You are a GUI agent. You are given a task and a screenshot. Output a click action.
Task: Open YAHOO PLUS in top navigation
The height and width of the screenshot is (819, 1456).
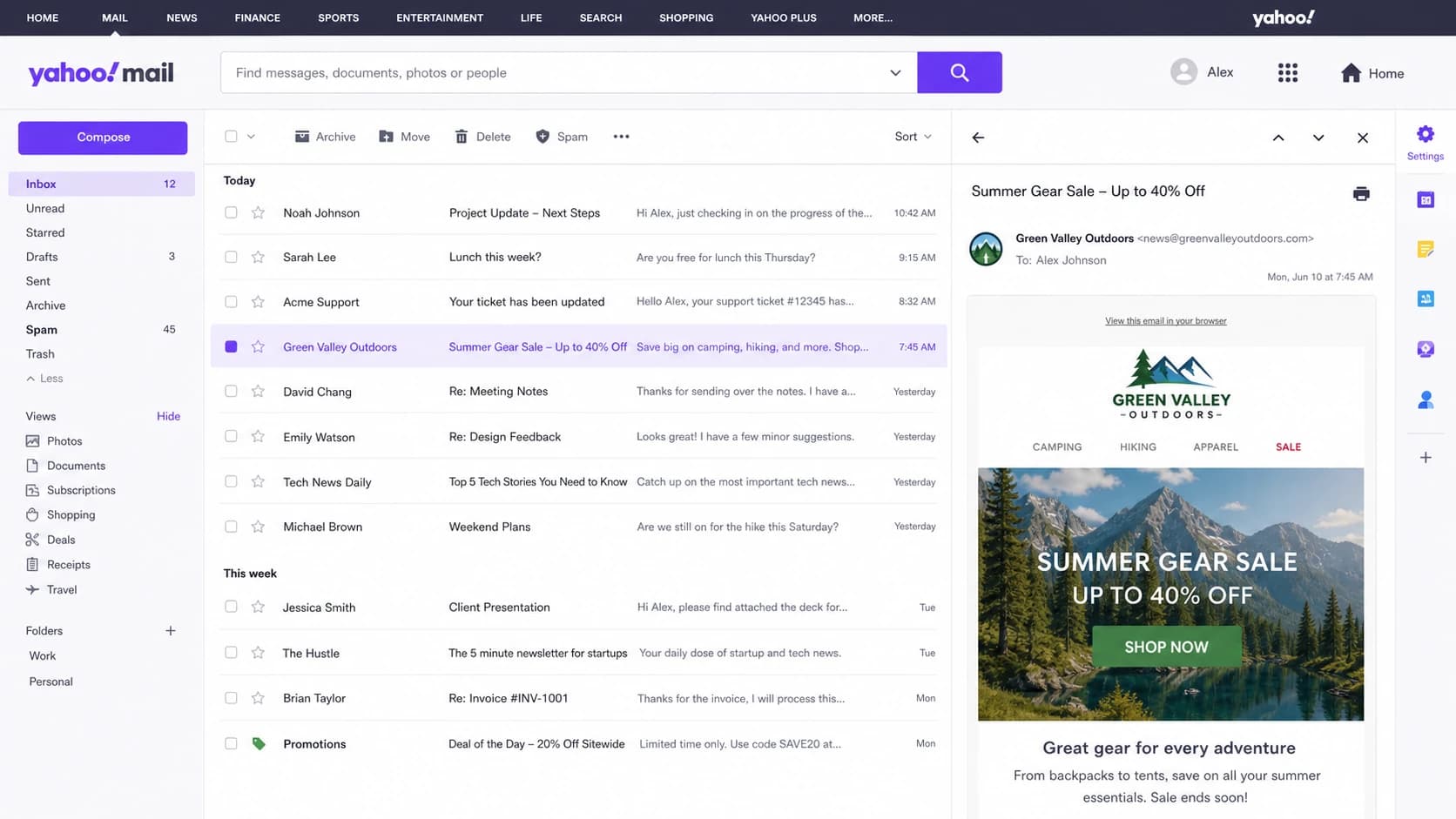[x=784, y=17]
